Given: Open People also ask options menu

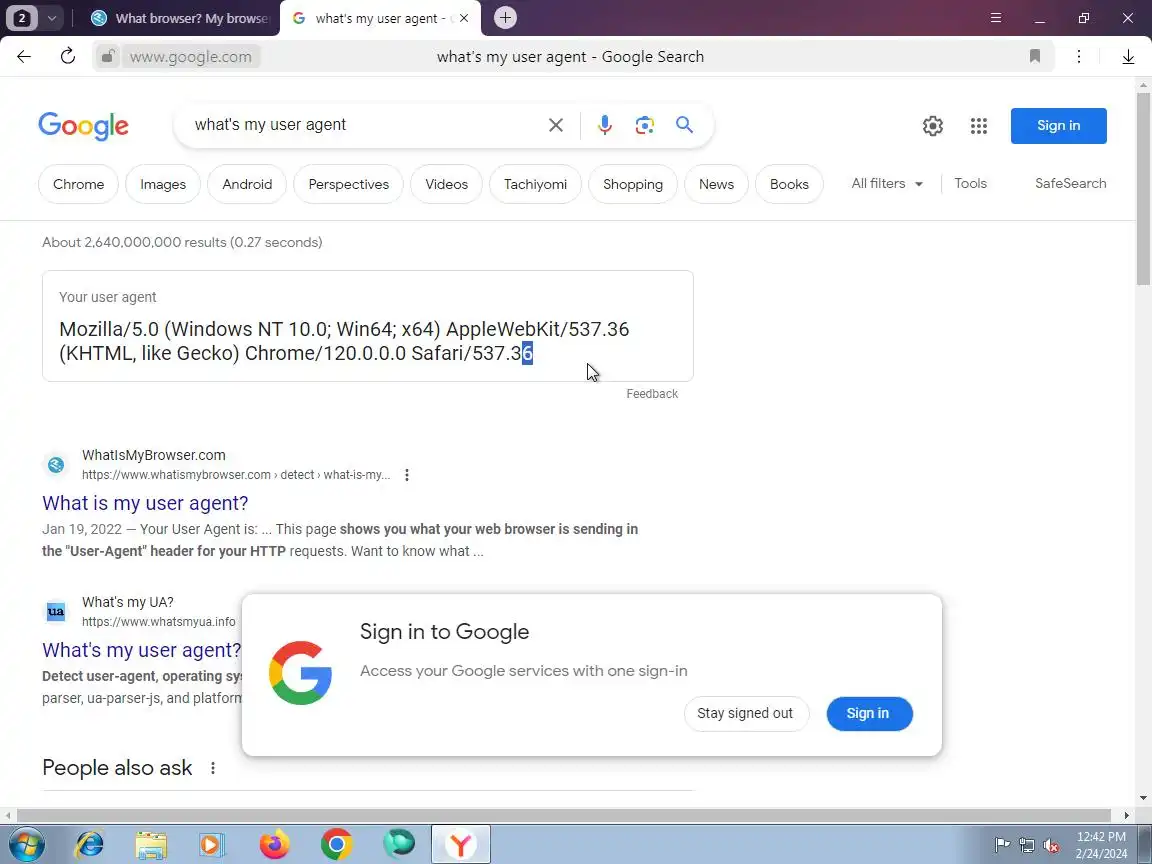Looking at the screenshot, I should click(x=213, y=768).
